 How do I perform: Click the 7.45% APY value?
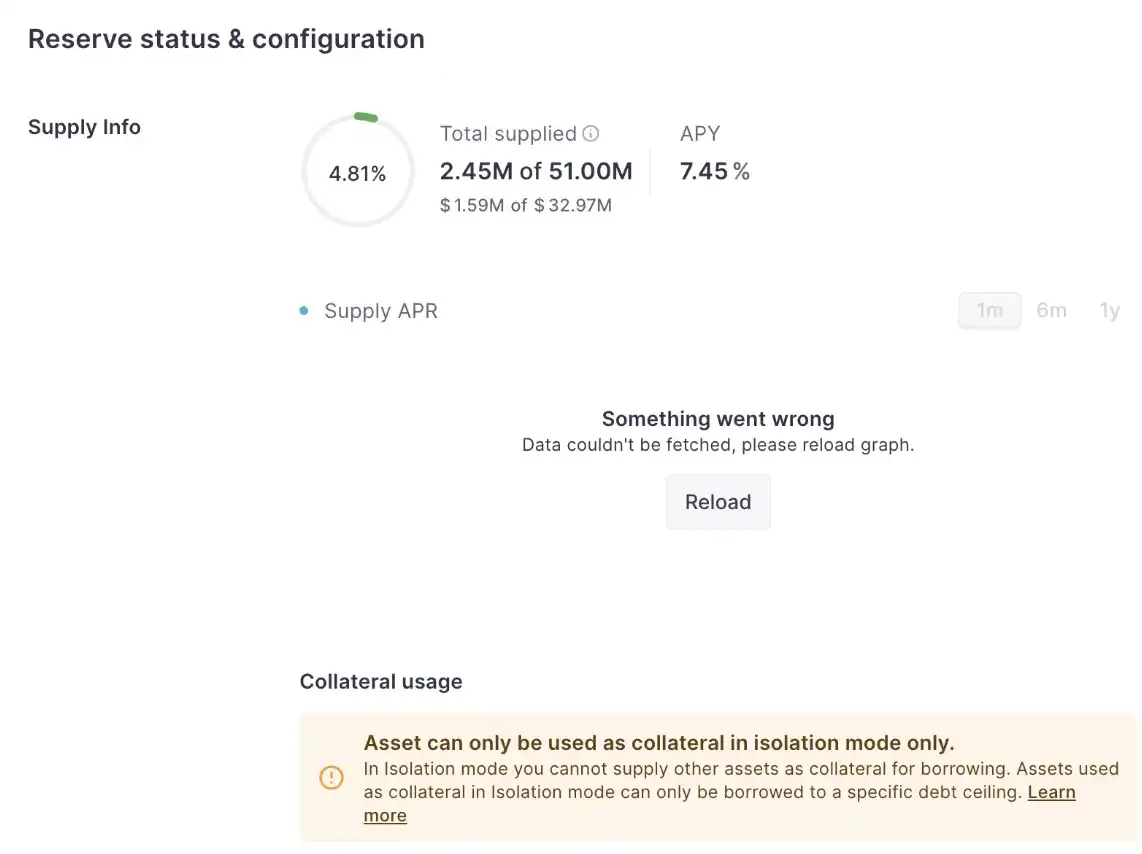[x=714, y=172]
